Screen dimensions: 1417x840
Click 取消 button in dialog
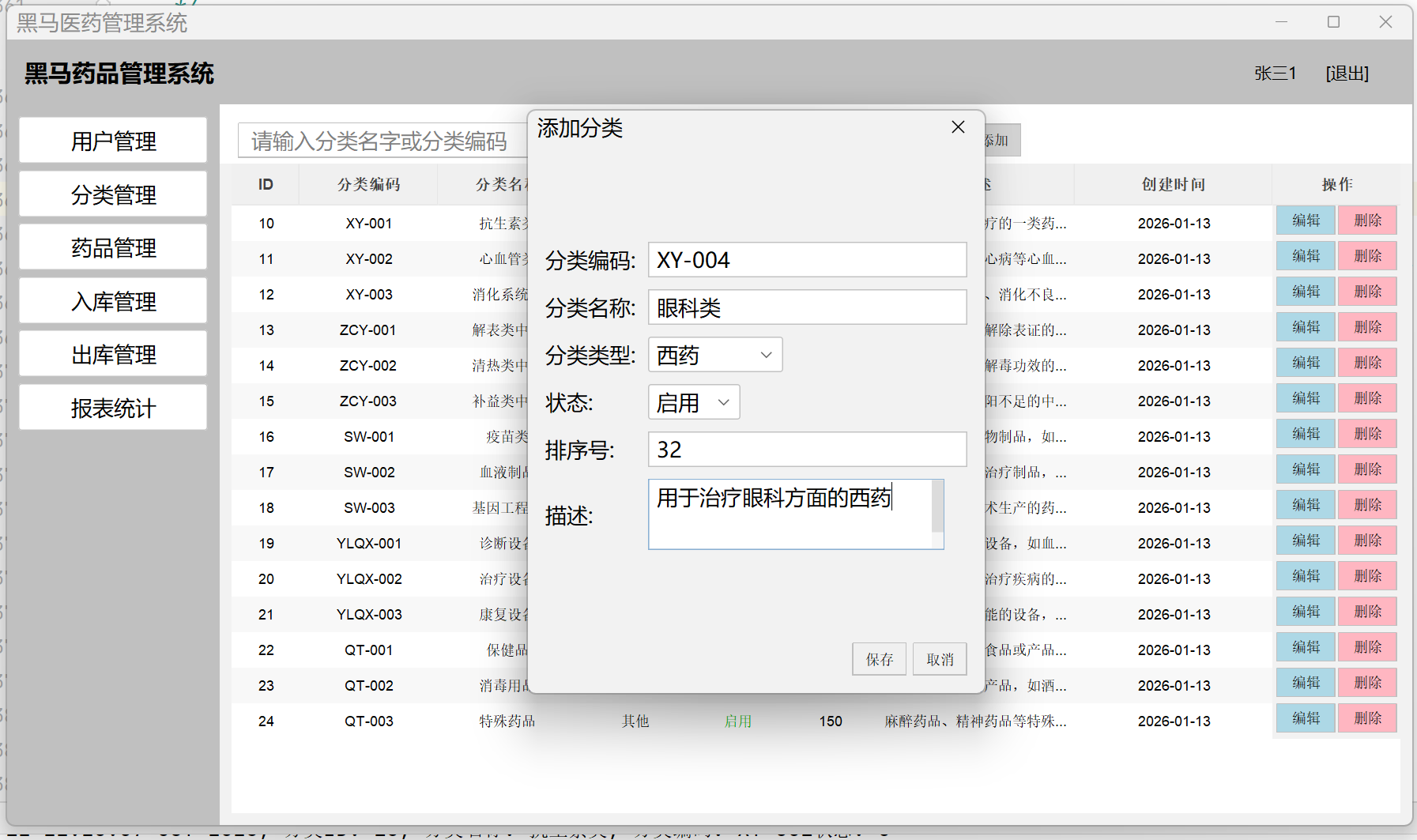940,659
